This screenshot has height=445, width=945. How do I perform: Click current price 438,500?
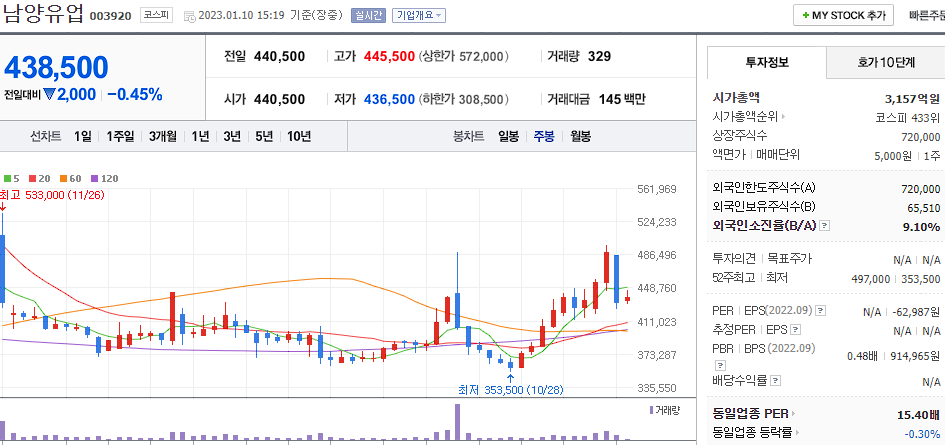pyautogui.click(x=56, y=68)
